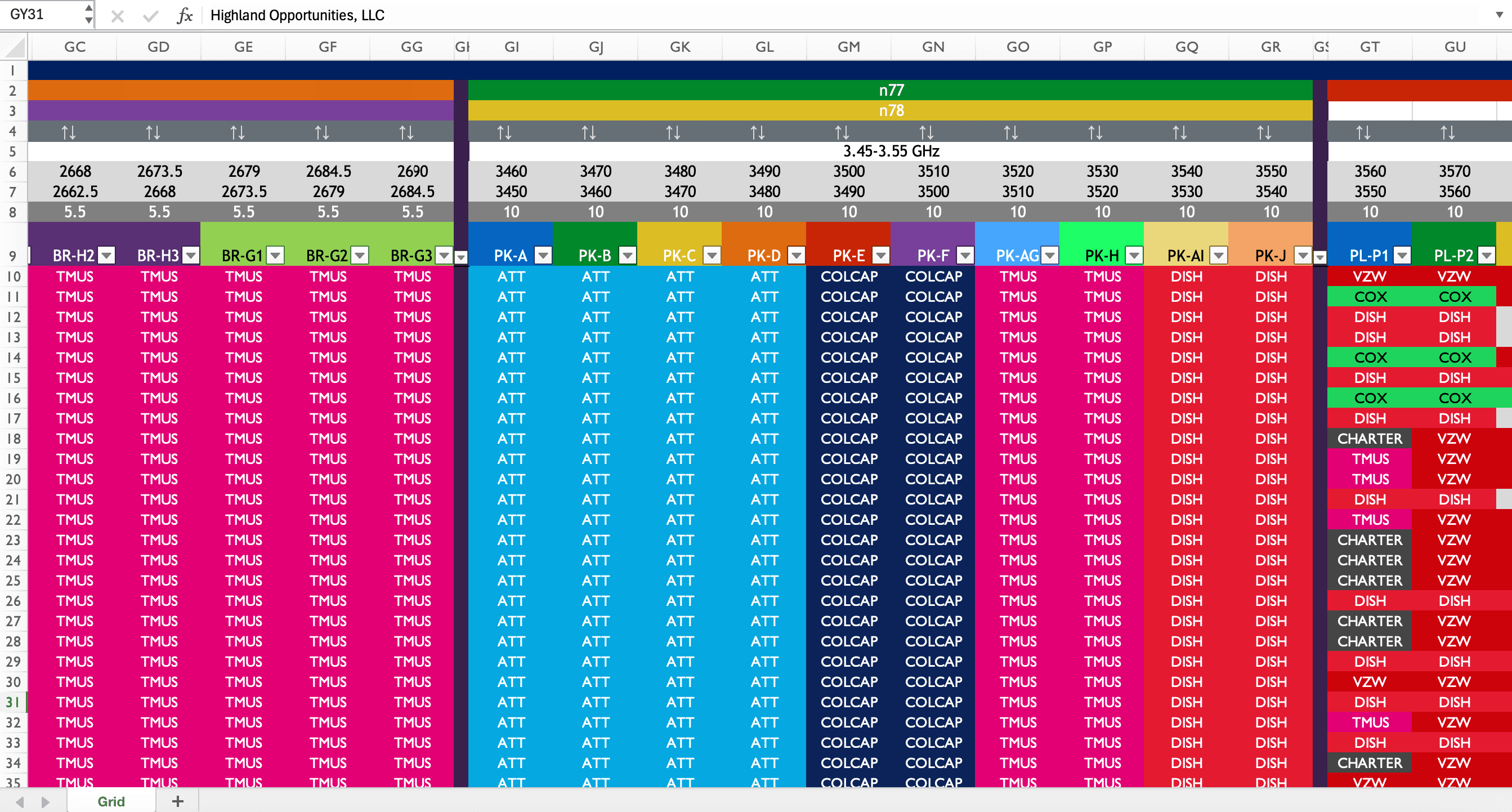This screenshot has width=1512, height=812.
Task: Click COLCAP cell in column GM row 10
Action: click(x=849, y=276)
